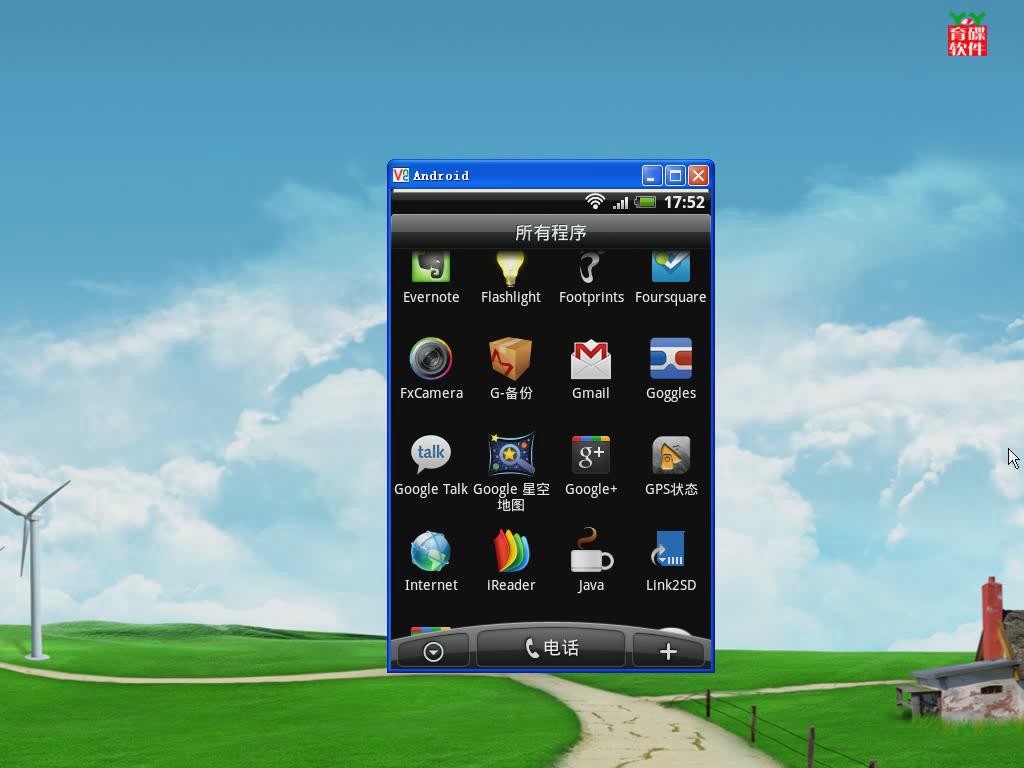Open the iReader app
Viewport: 1024px width, 768px height.
click(511, 561)
